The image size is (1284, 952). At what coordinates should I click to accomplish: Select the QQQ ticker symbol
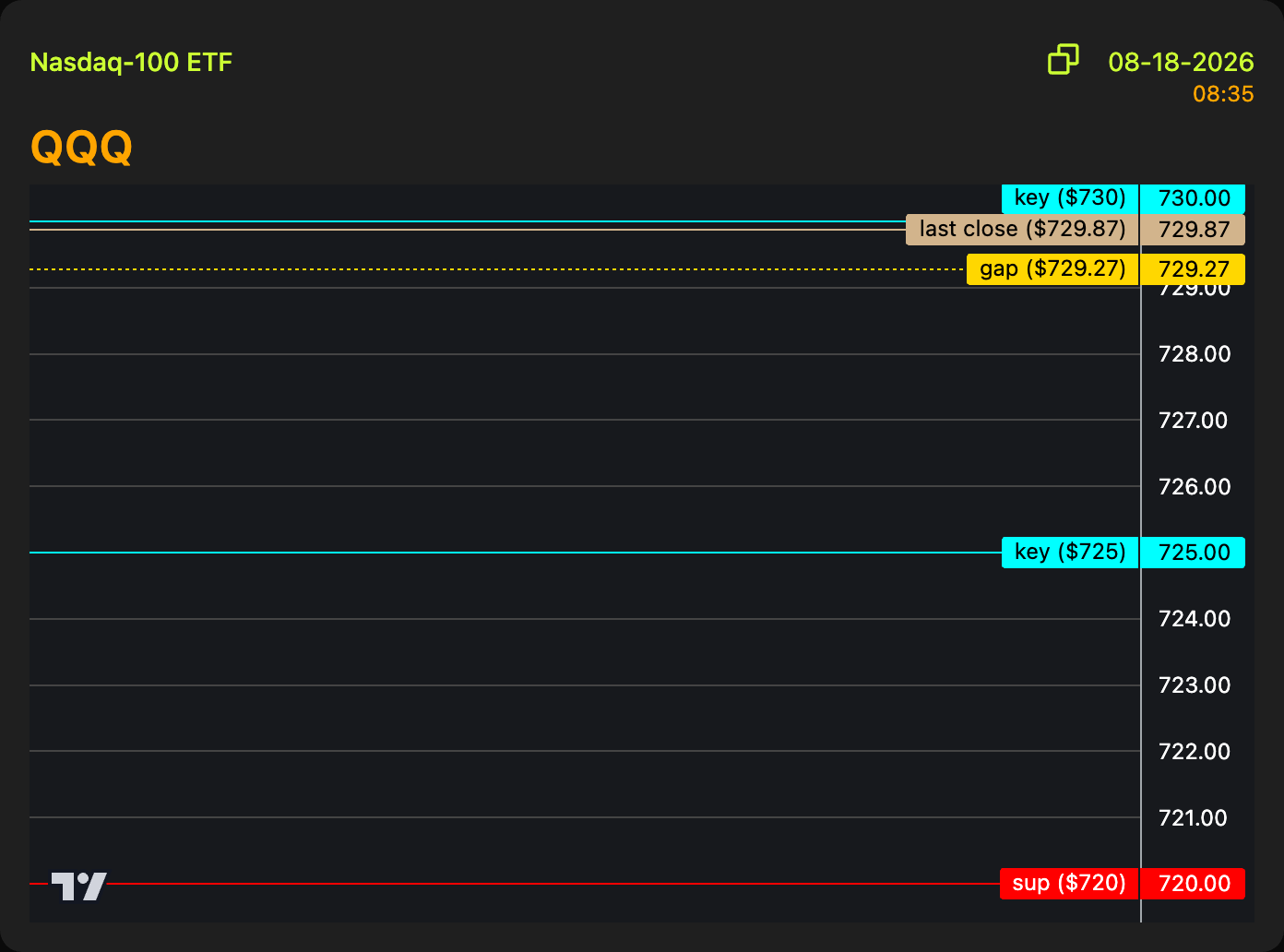click(82, 147)
